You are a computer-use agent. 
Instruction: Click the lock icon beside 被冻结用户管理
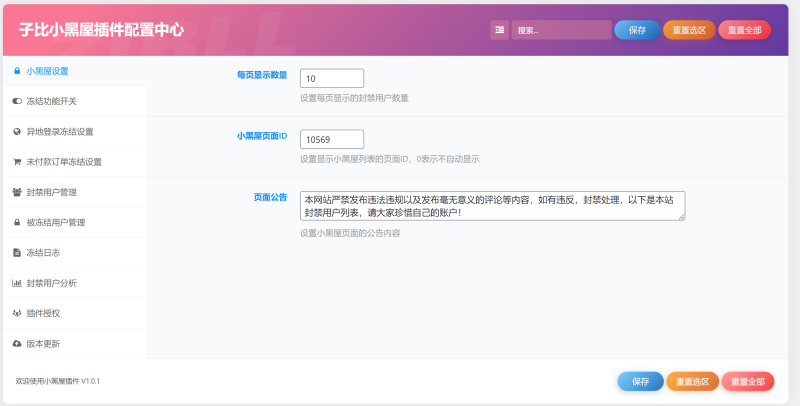17,222
